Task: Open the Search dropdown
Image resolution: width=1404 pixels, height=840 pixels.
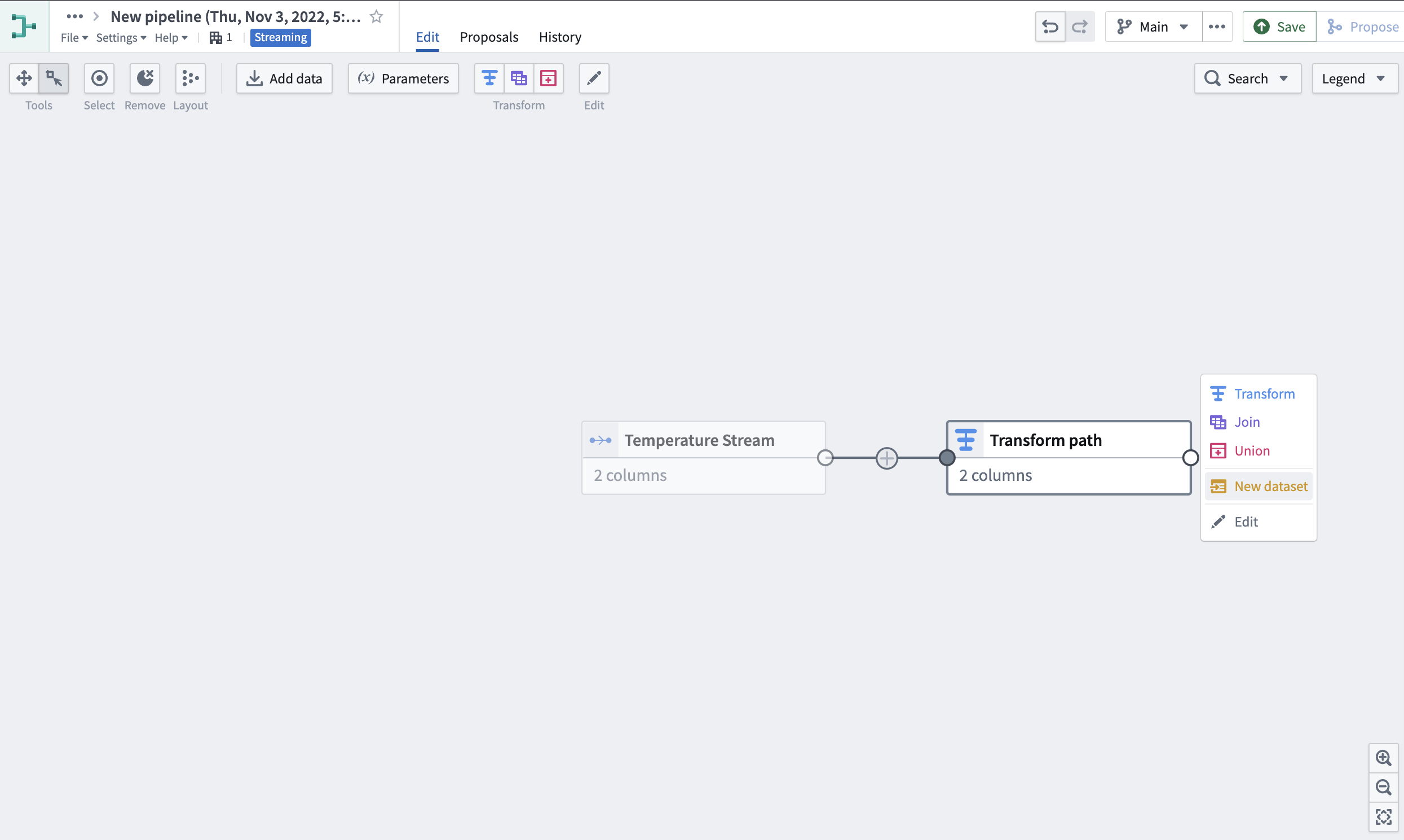Action: [1248, 78]
